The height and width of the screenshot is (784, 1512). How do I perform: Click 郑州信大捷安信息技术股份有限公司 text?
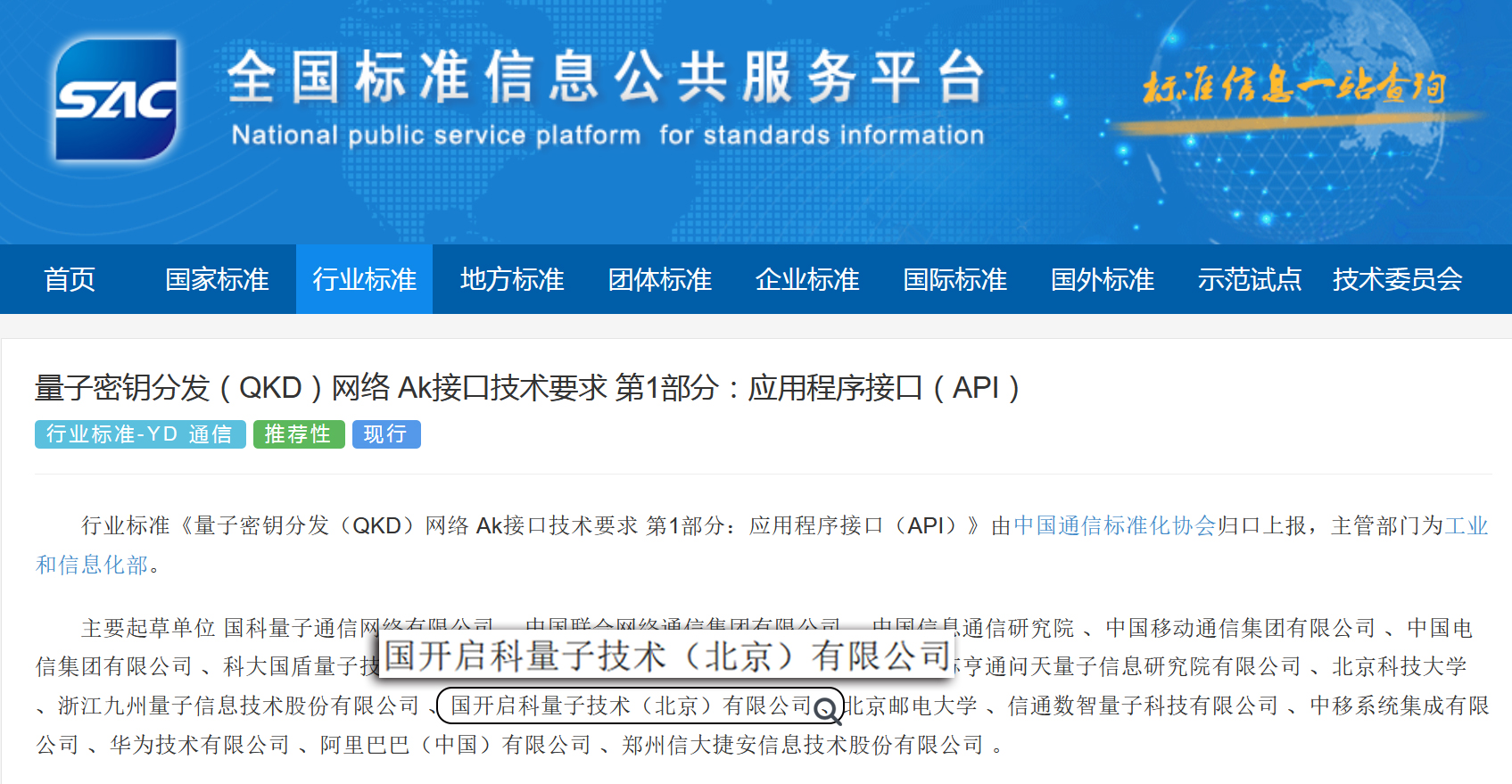(803, 745)
